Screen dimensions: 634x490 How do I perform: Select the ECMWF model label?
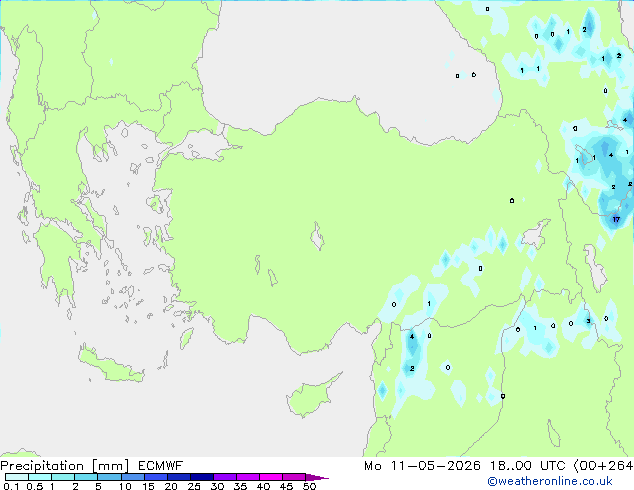[x=161, y=466]
